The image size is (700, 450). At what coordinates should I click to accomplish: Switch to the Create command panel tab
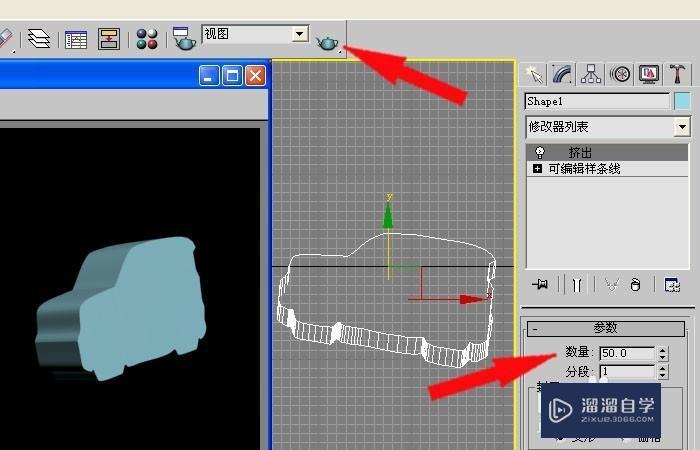pos(534,74)
